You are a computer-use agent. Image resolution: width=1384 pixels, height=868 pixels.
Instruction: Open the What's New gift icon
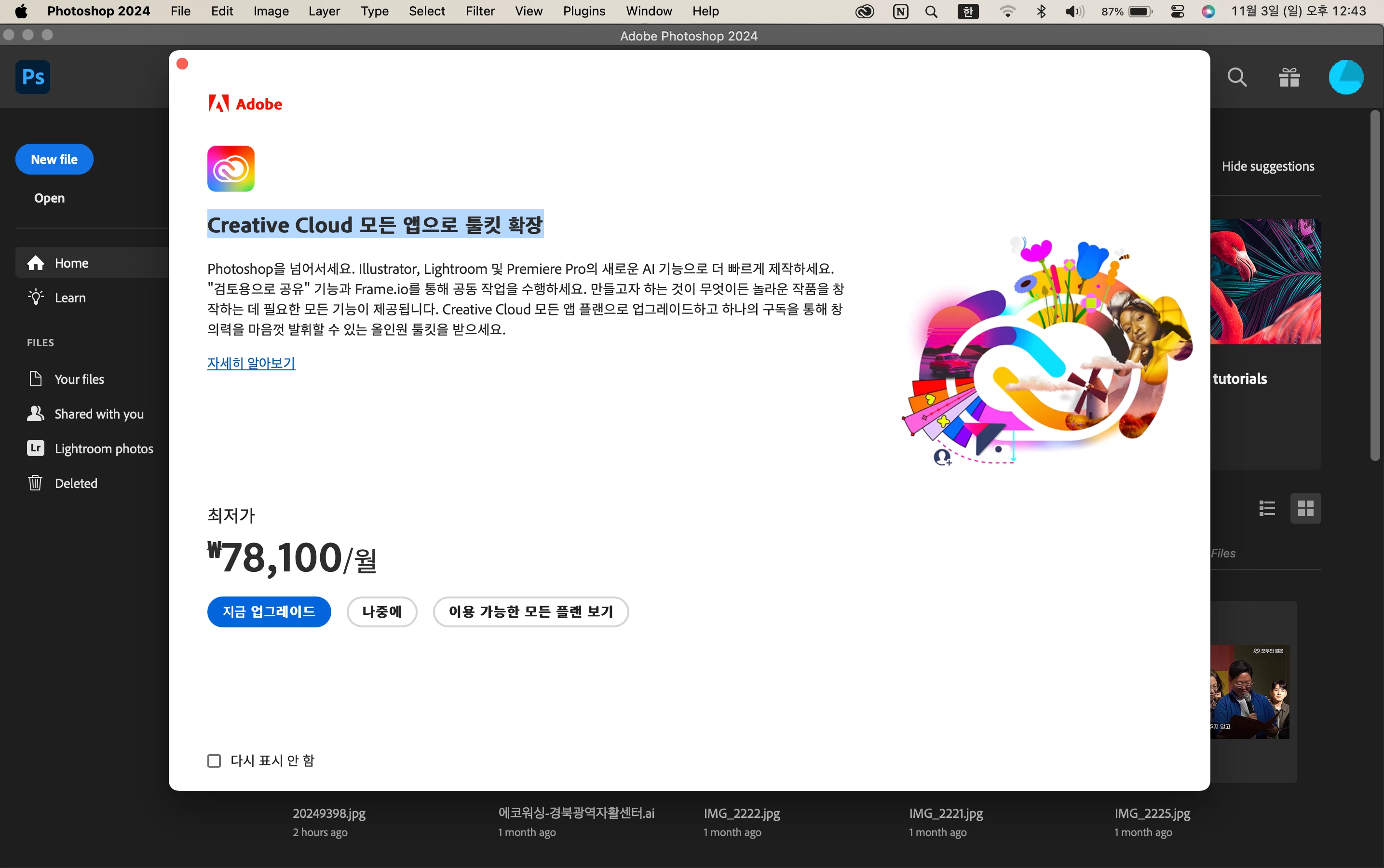1289,77
